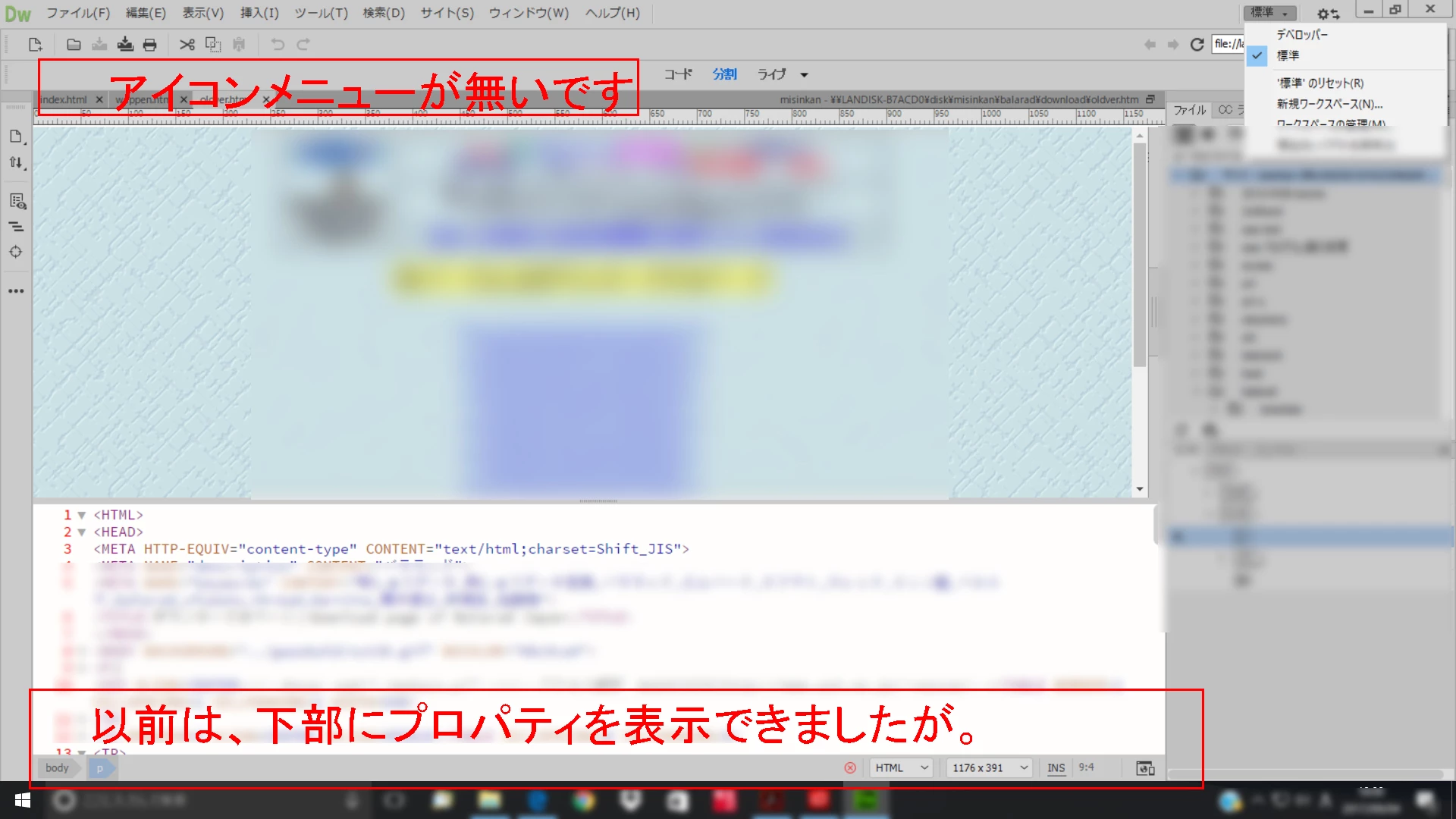Switch to the index.html document tab
This screenshot has height=819, width=1456.
tap(64, 99)
